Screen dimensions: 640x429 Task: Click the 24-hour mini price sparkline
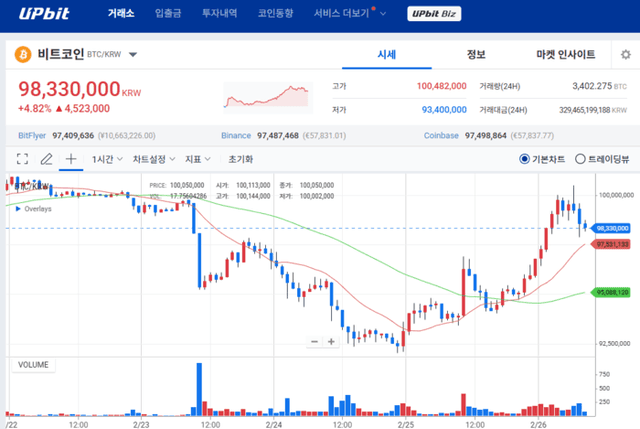pos(267,97)
